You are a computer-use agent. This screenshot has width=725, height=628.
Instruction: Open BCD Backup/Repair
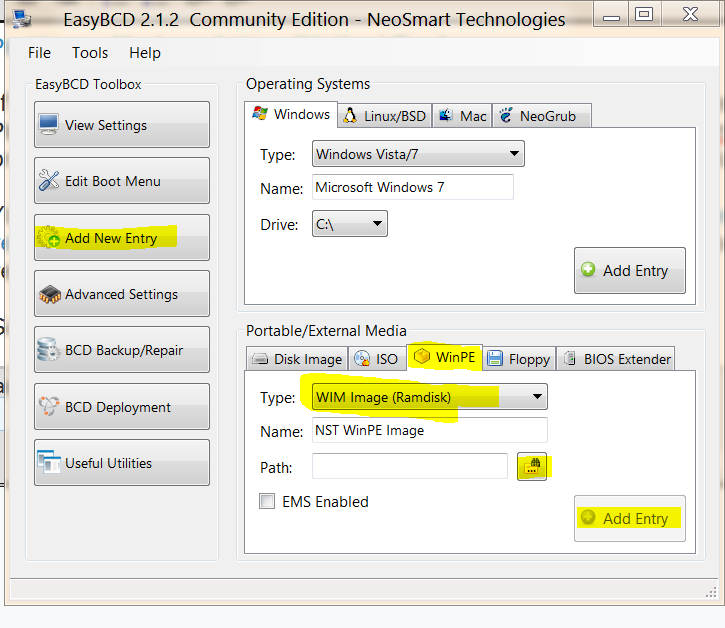tap(122, 350)
